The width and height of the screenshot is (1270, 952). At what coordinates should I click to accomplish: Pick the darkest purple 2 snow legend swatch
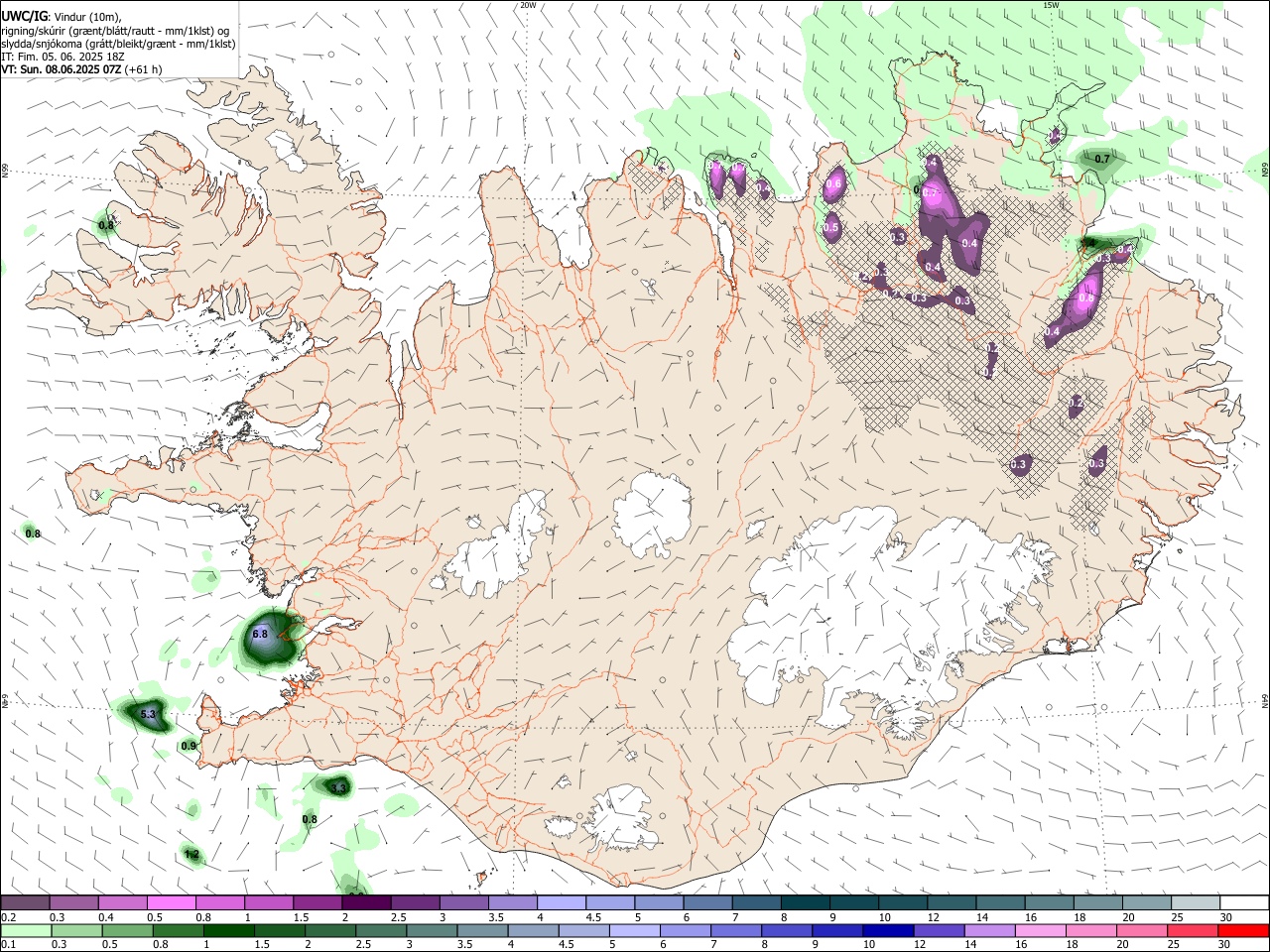366,903
